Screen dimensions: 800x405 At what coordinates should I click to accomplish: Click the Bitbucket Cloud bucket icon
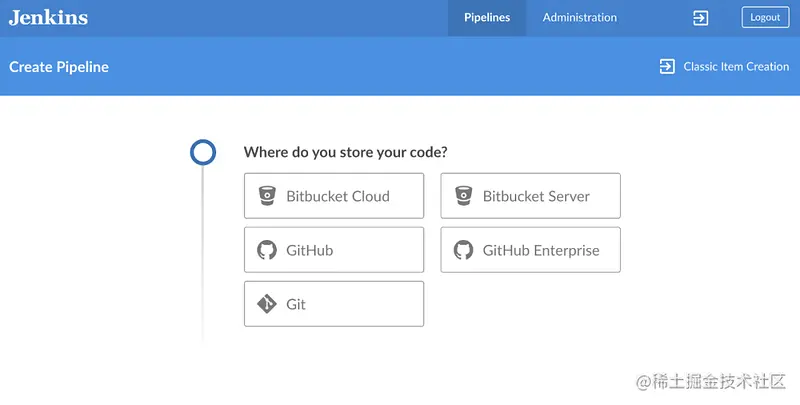267,196
